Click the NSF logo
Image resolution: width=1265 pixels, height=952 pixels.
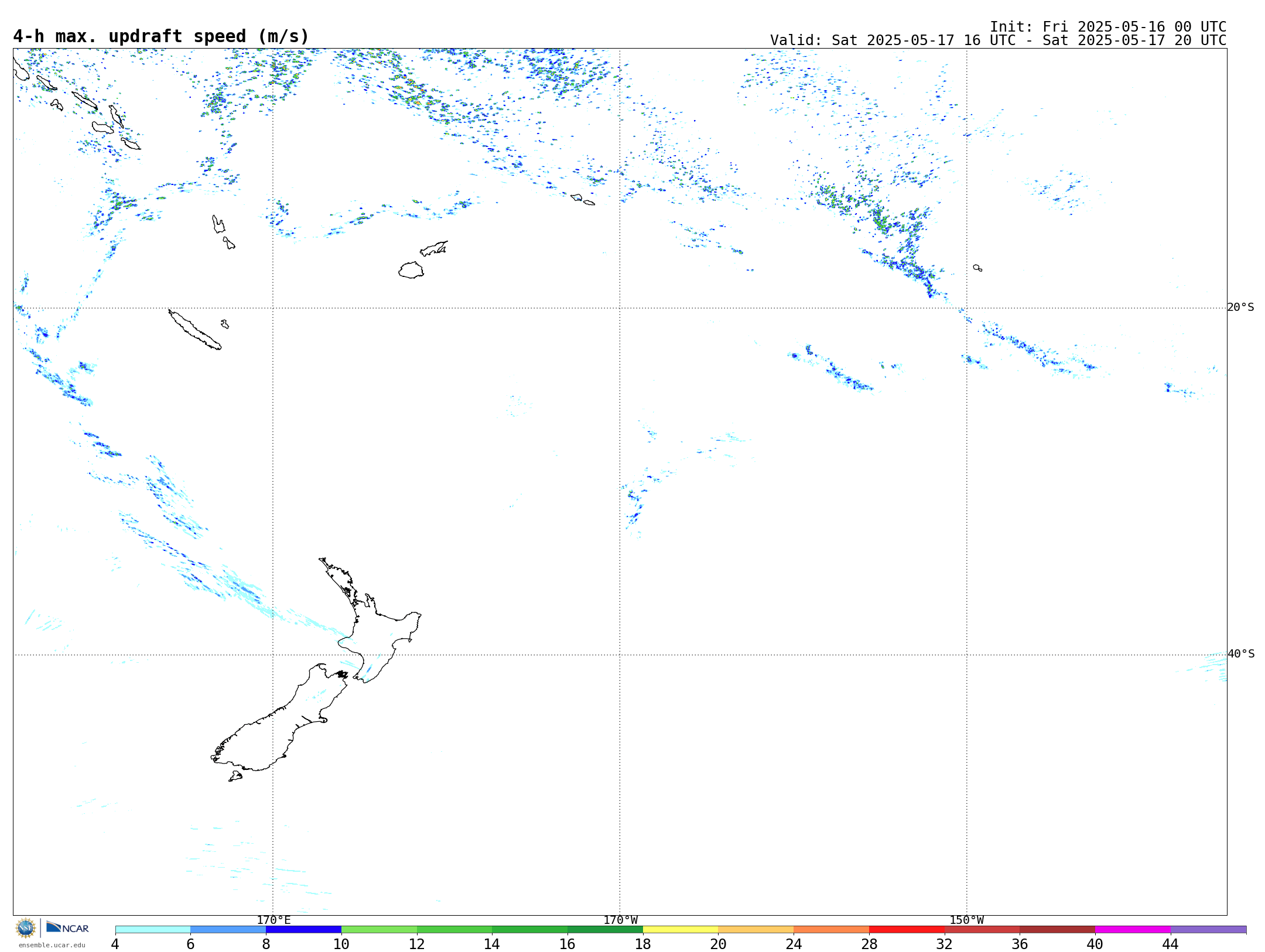tap(26, 928)
